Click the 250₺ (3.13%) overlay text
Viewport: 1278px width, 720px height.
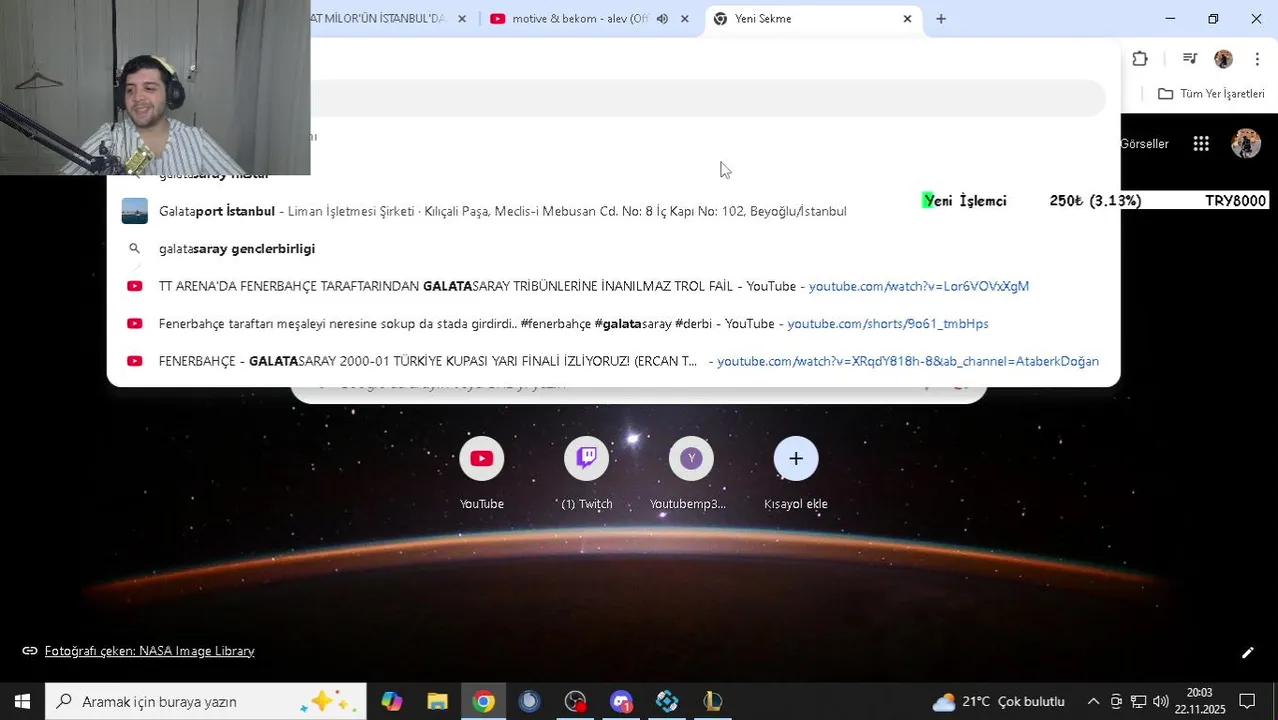(x=1095, y=201)
